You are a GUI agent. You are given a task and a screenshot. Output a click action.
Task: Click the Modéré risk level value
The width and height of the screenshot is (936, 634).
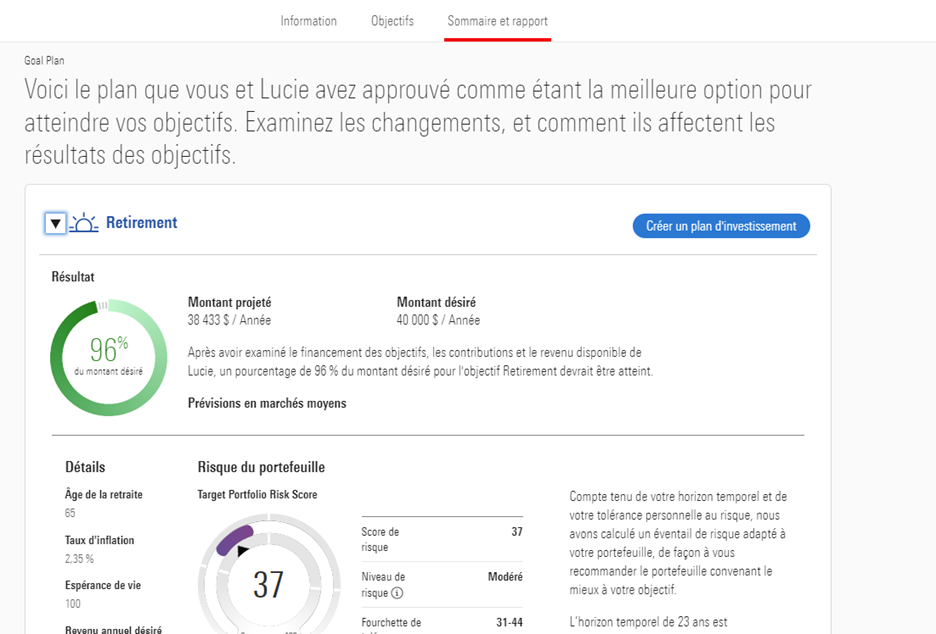tap(504, 577)
